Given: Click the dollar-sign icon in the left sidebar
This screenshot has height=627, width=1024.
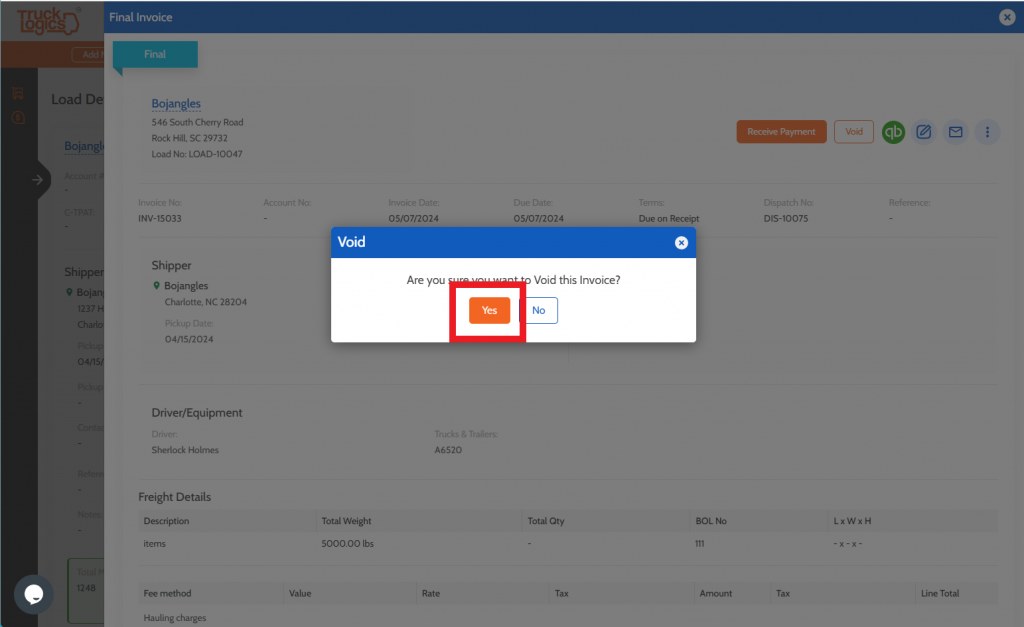Looking at the screenshot, I should pyautogui.click(x=18, y=118).
